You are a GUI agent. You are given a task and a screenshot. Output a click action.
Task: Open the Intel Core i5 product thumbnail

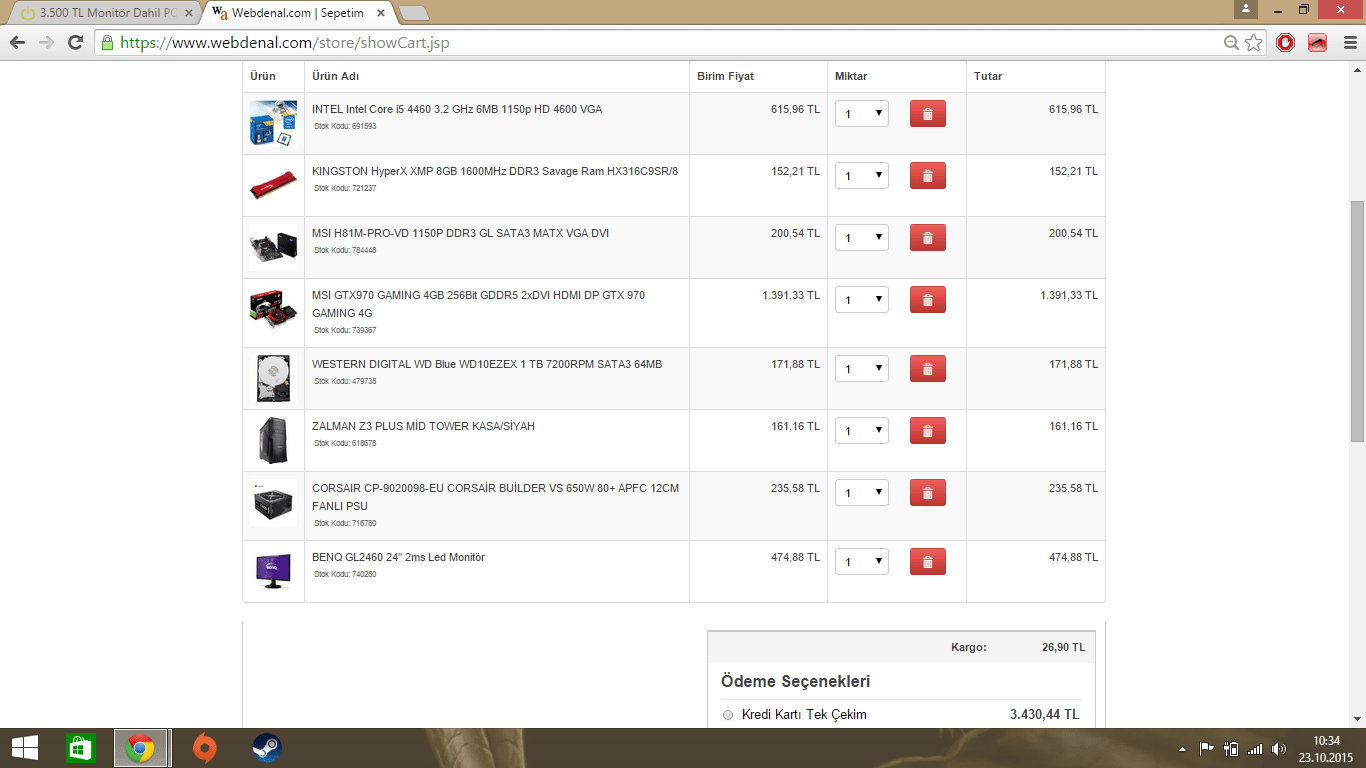(273, 123)
